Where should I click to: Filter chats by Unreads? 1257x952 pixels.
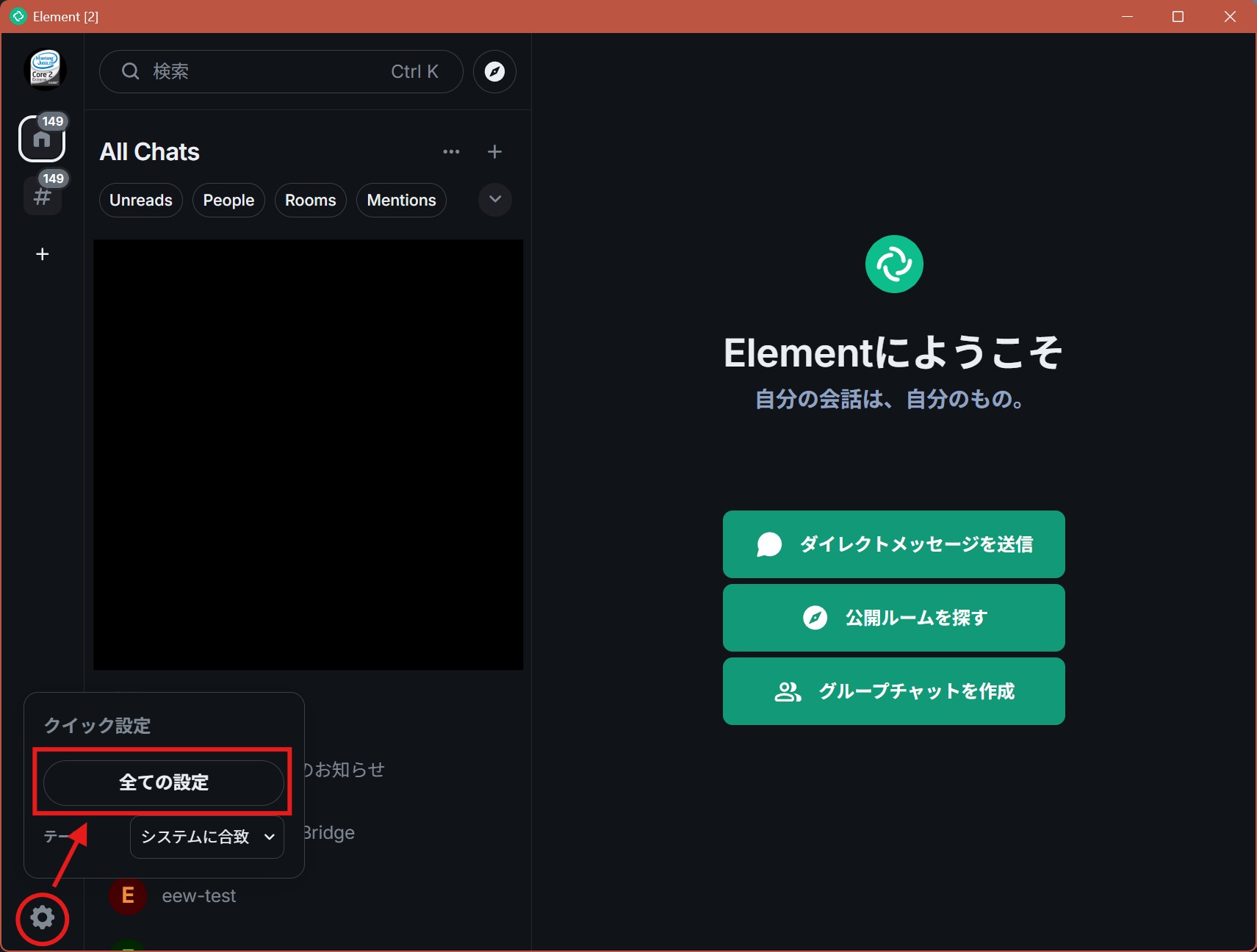[141, 201]
